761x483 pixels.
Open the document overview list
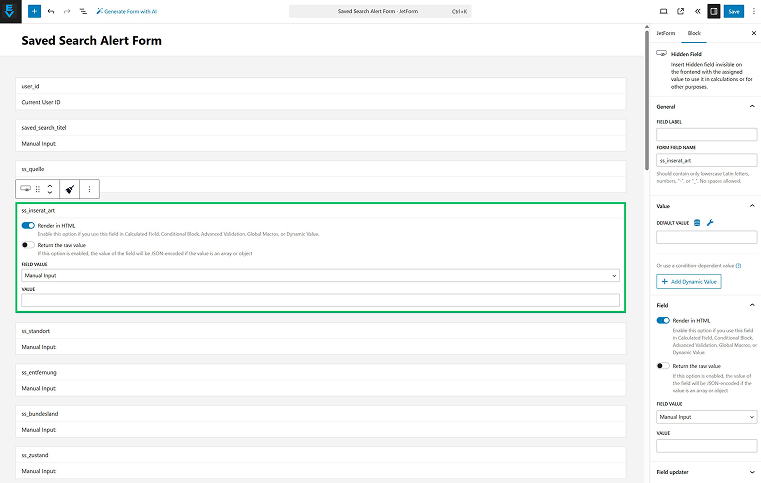83,11
